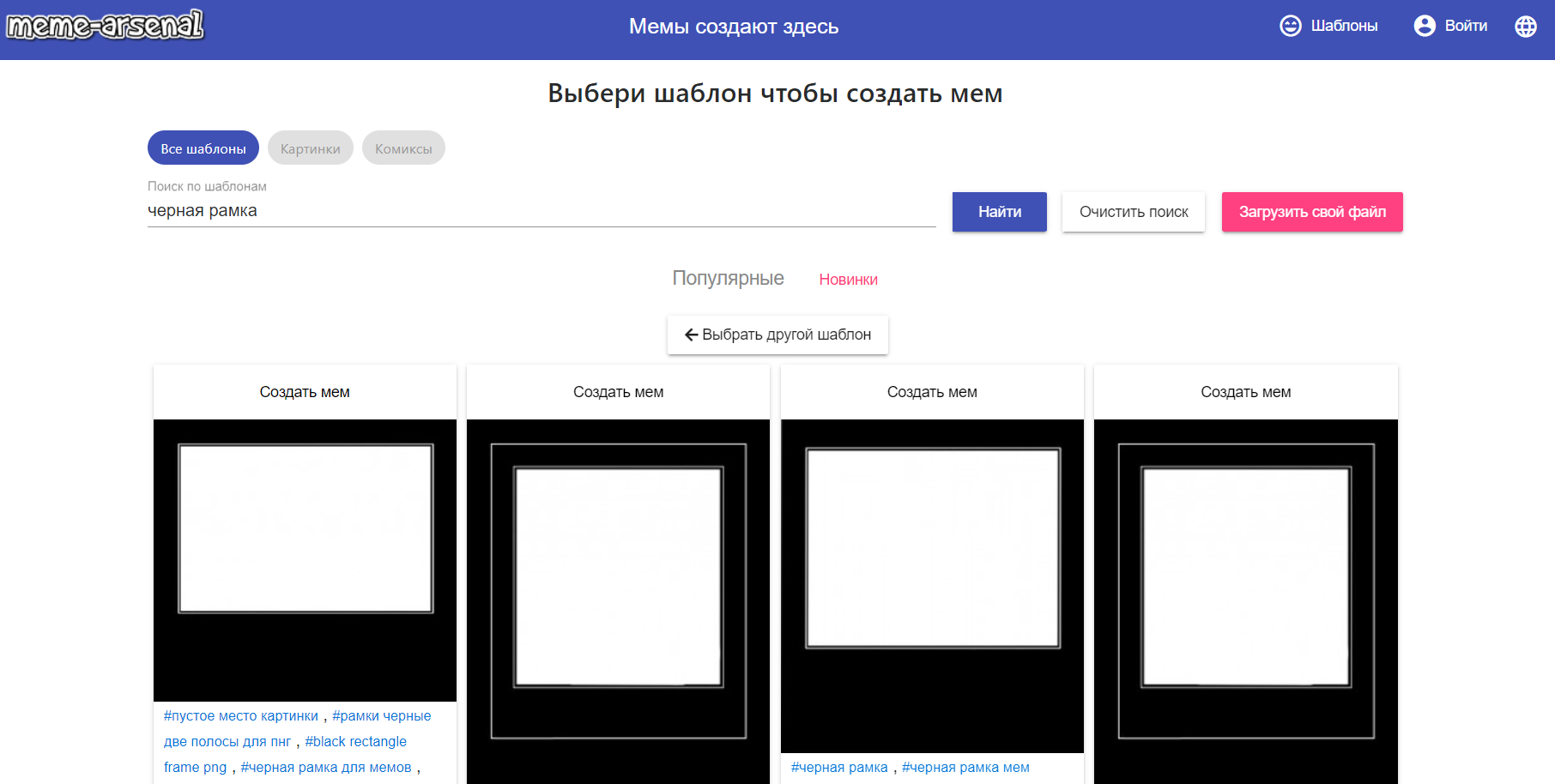The image size is (1555, 784).
Task: Click the #пустое место картинки tag
Action: [241, 716]
